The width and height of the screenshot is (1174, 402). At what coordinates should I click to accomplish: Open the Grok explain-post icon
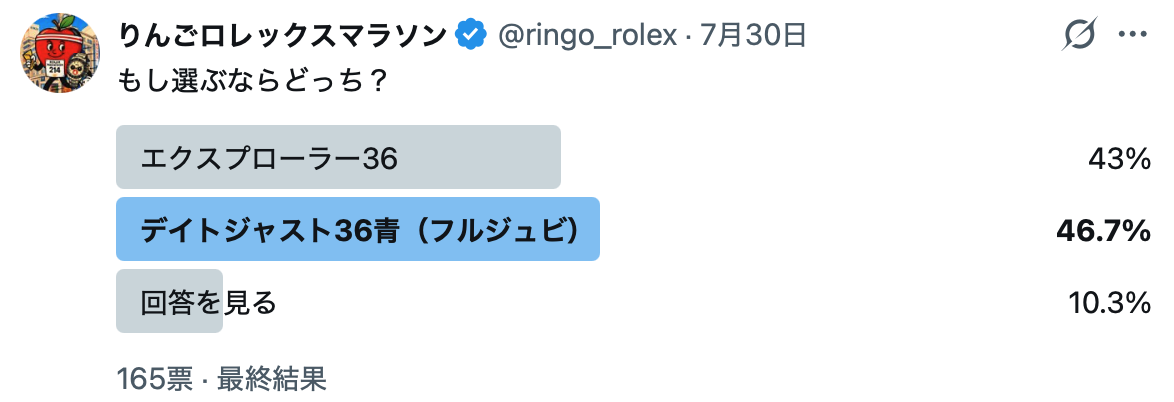[x=1080, y=34]
